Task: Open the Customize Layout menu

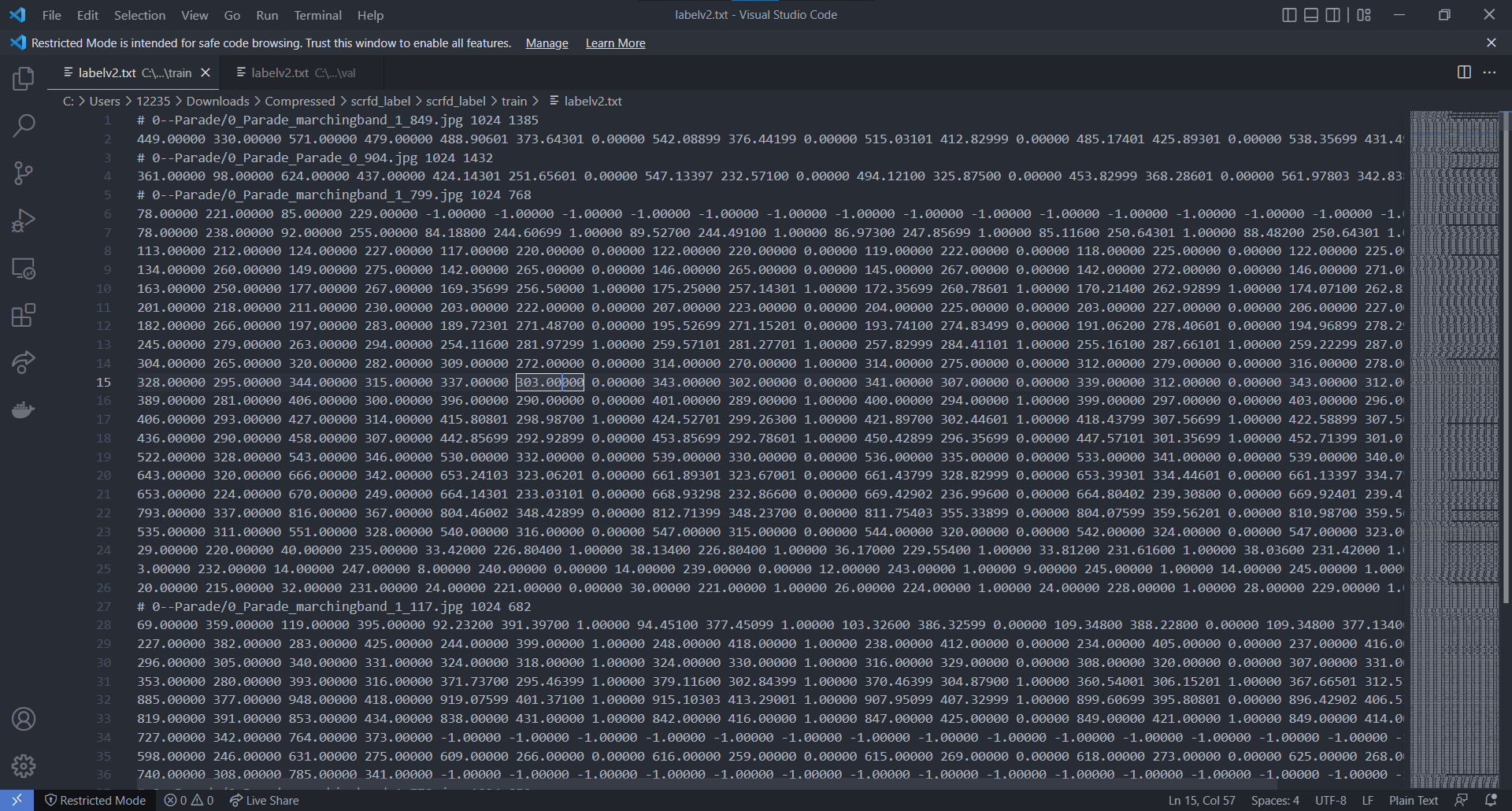Action: (1364, 15)
